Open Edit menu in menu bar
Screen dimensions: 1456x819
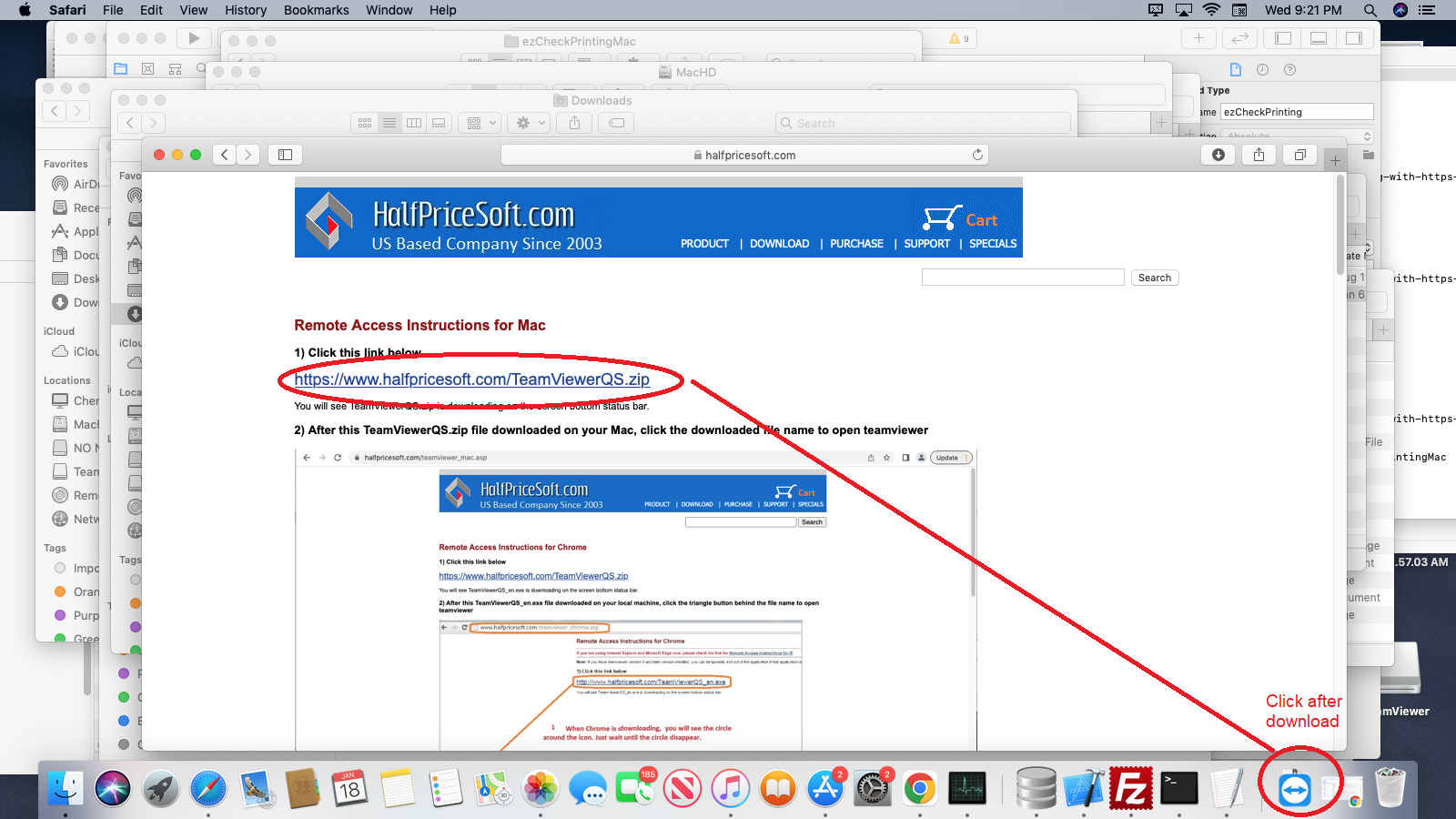[151, 10]
